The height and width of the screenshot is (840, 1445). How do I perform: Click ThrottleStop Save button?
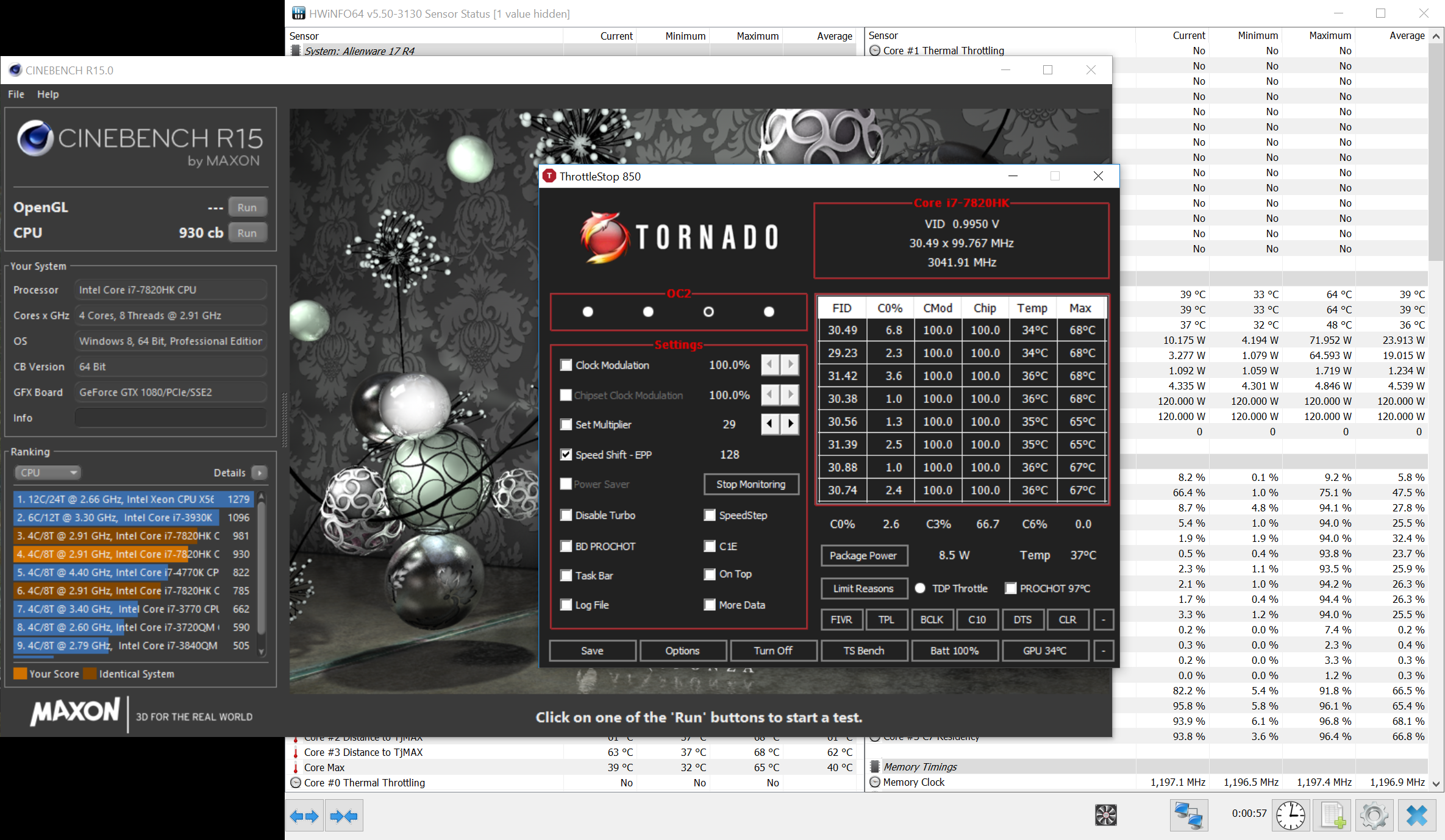tap(592, 650)
